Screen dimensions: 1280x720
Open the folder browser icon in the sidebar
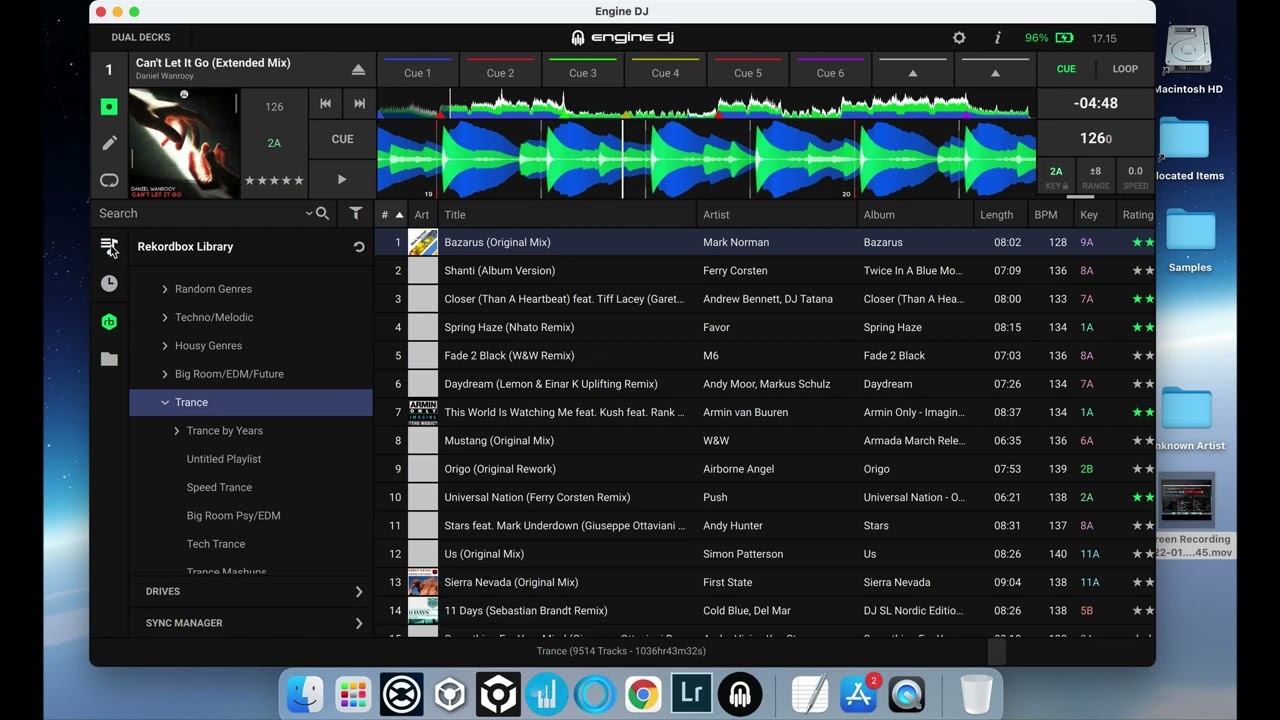tap(109, 359)
